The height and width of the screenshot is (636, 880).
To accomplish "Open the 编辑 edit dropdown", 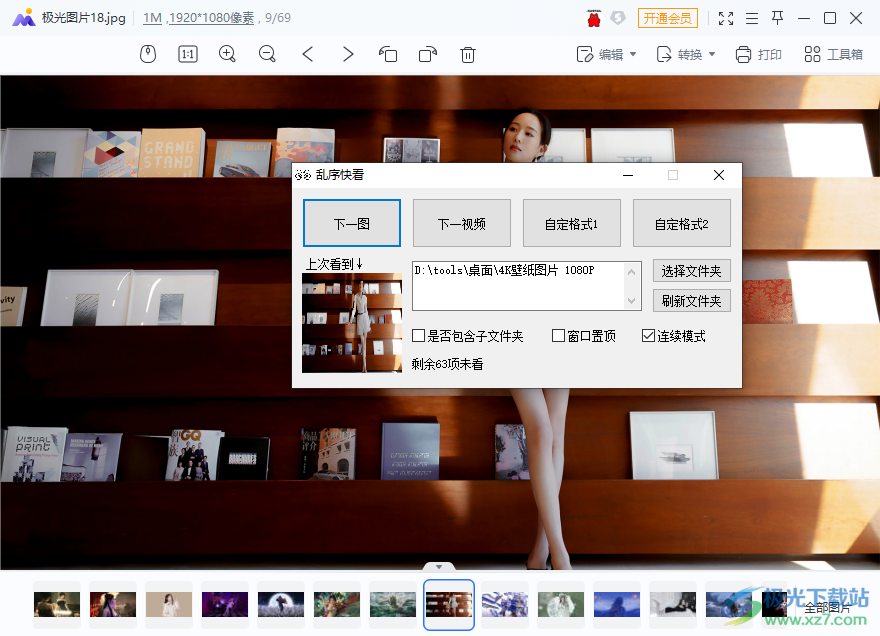I will [606, 54].
